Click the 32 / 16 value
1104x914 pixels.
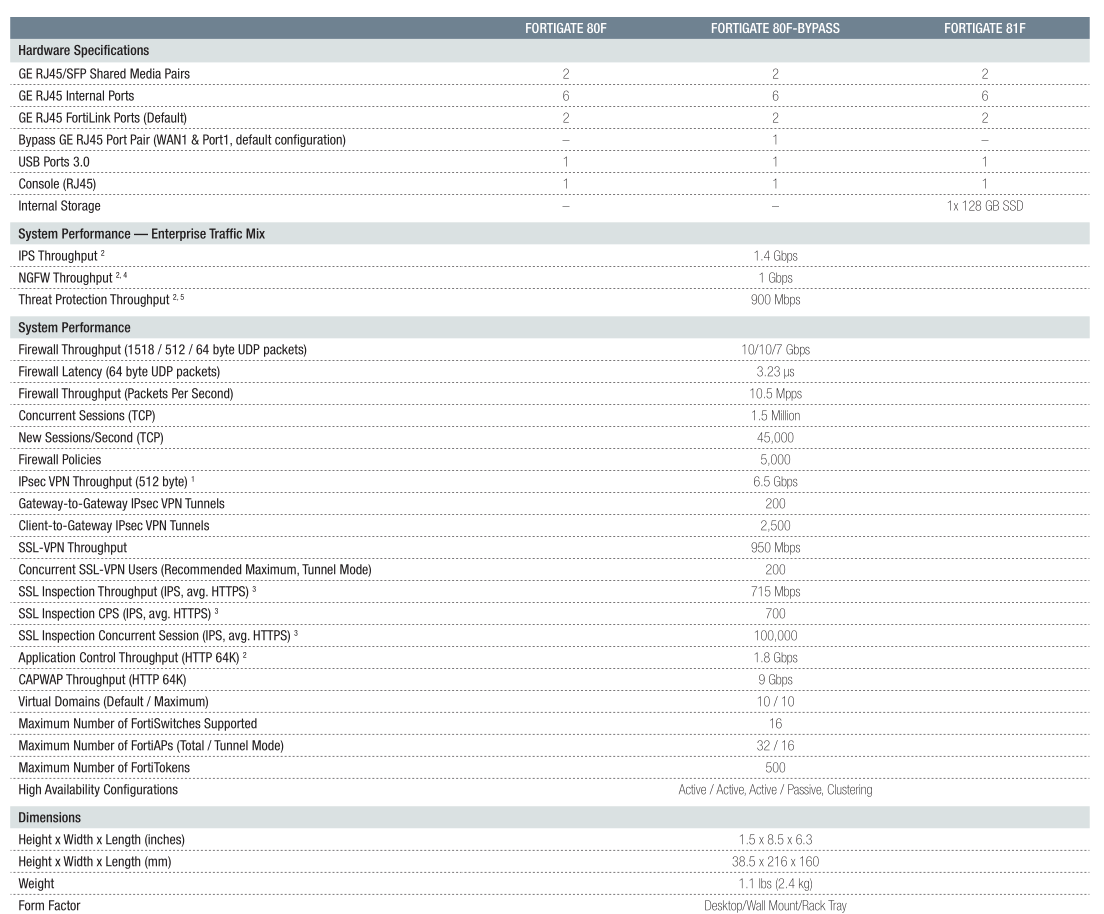pyautogui.click(x=775, y=745)
